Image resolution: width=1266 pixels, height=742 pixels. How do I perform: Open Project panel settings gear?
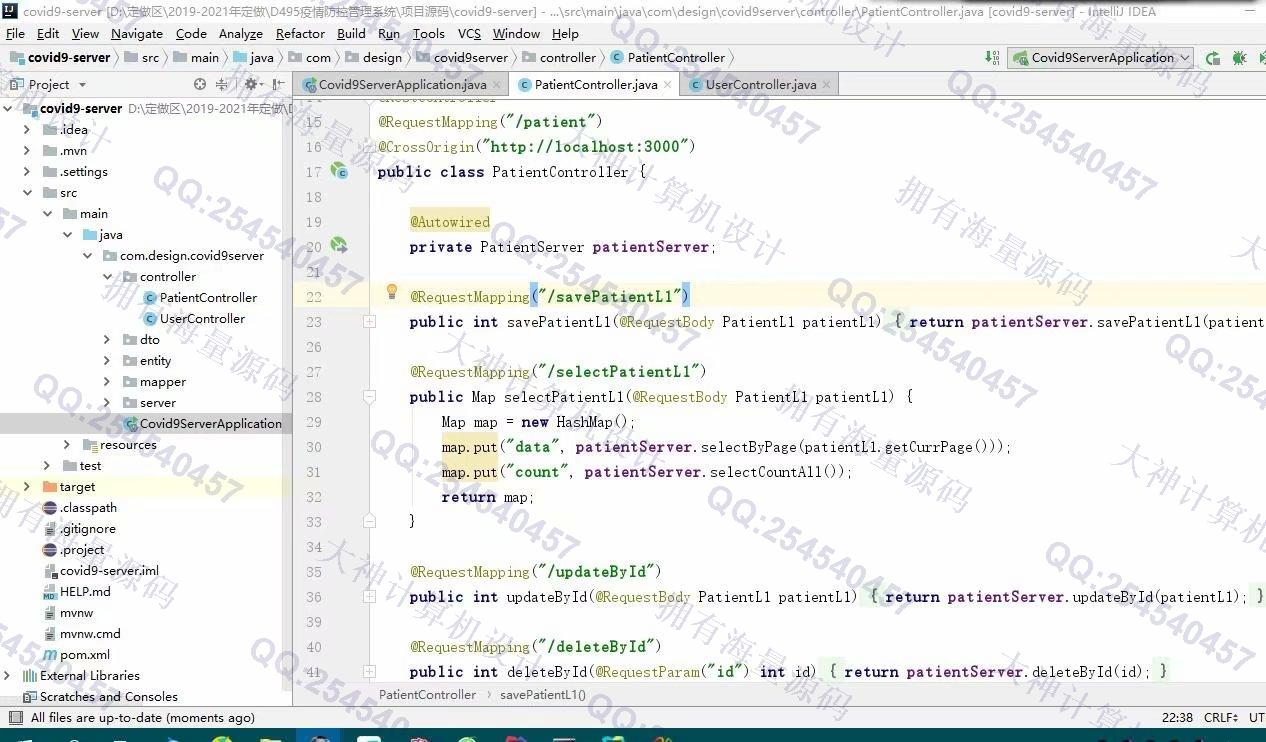(x=250, y=85)
